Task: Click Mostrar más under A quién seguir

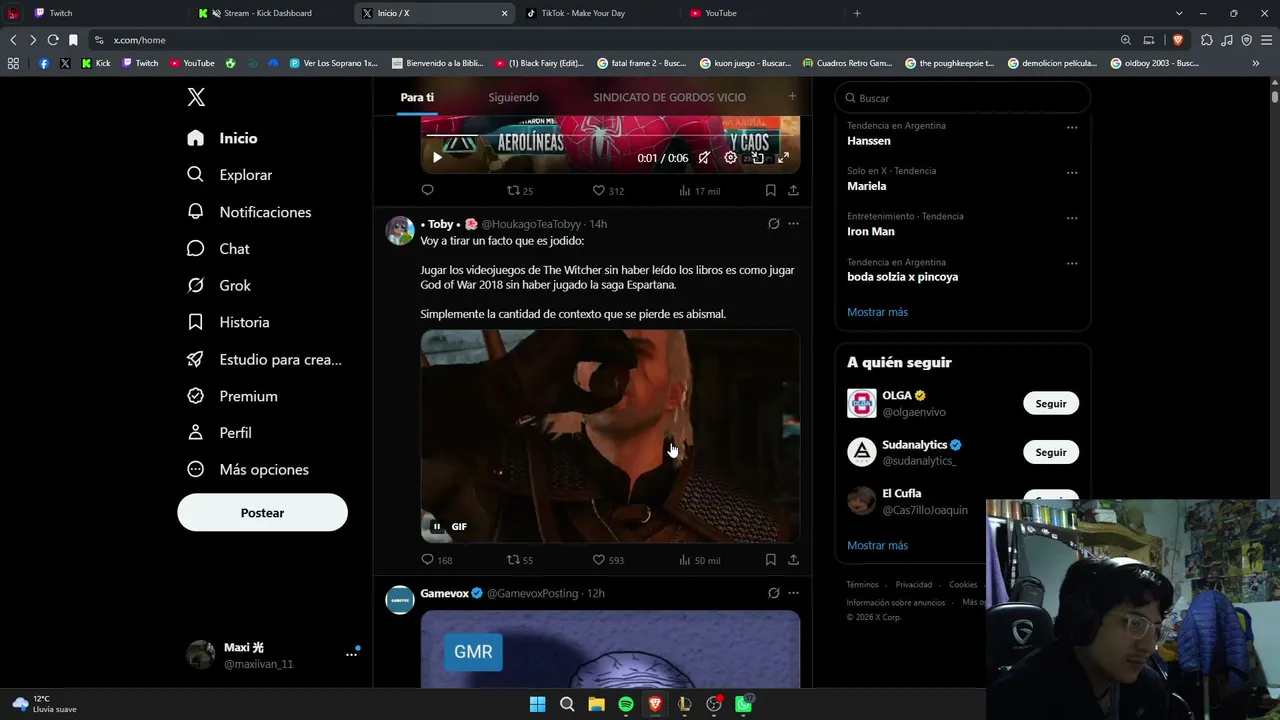Action: 877,545
